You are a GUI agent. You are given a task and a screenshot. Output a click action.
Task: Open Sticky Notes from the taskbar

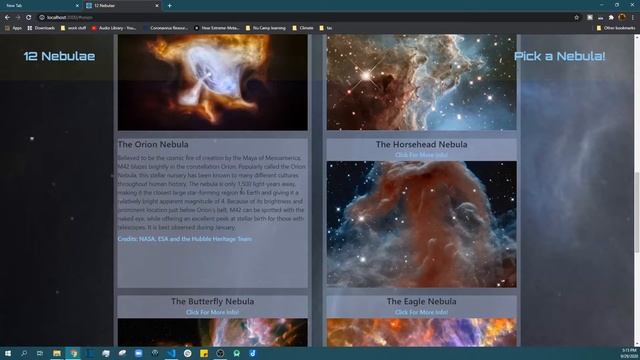204,353
